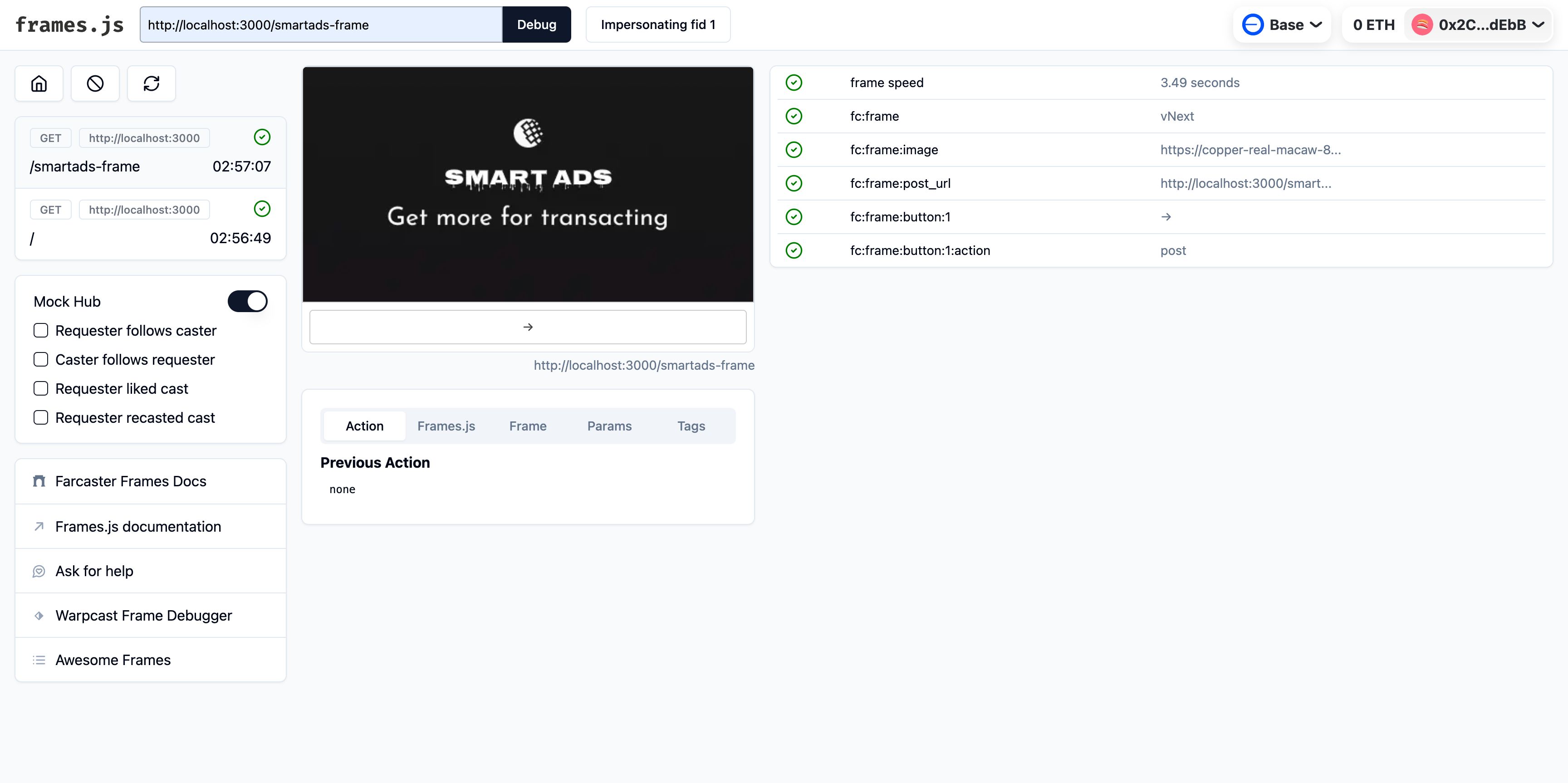1568x783 pixels.
Task: Switch to the Frames.js tab
Action: pyautogui.click(x=446, y=426)
